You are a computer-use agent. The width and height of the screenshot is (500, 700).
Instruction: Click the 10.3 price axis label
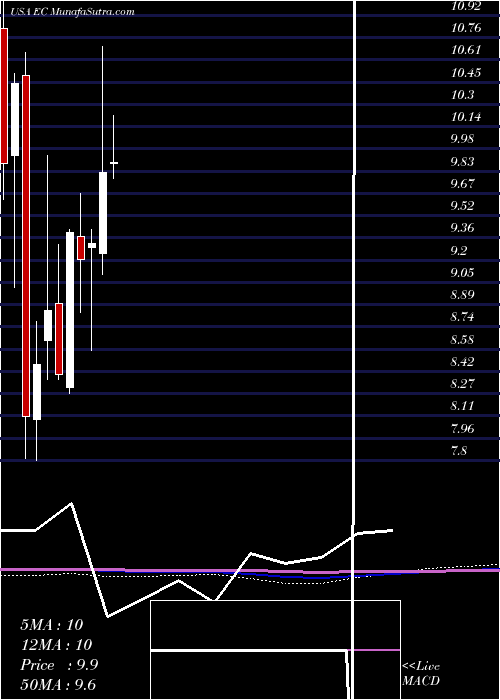(x=462, y=95)
